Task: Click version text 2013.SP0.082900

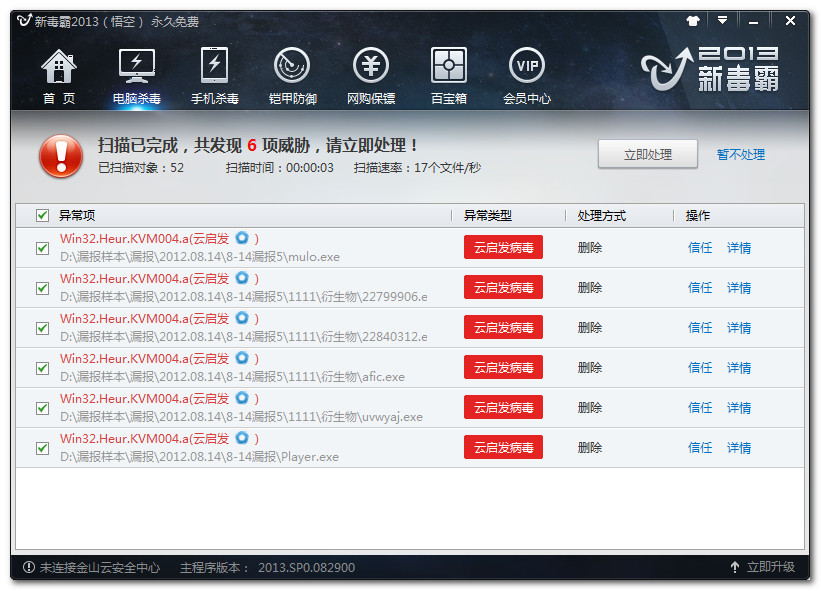Action: [306, 567]
